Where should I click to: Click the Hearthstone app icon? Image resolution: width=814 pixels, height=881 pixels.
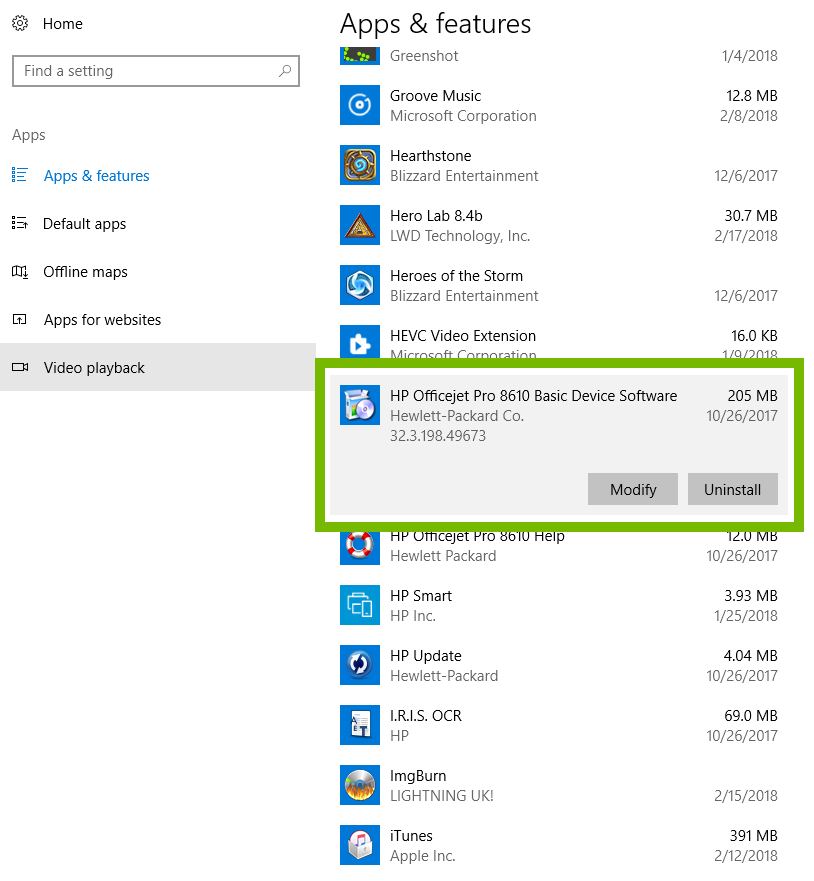click(359, 165)
